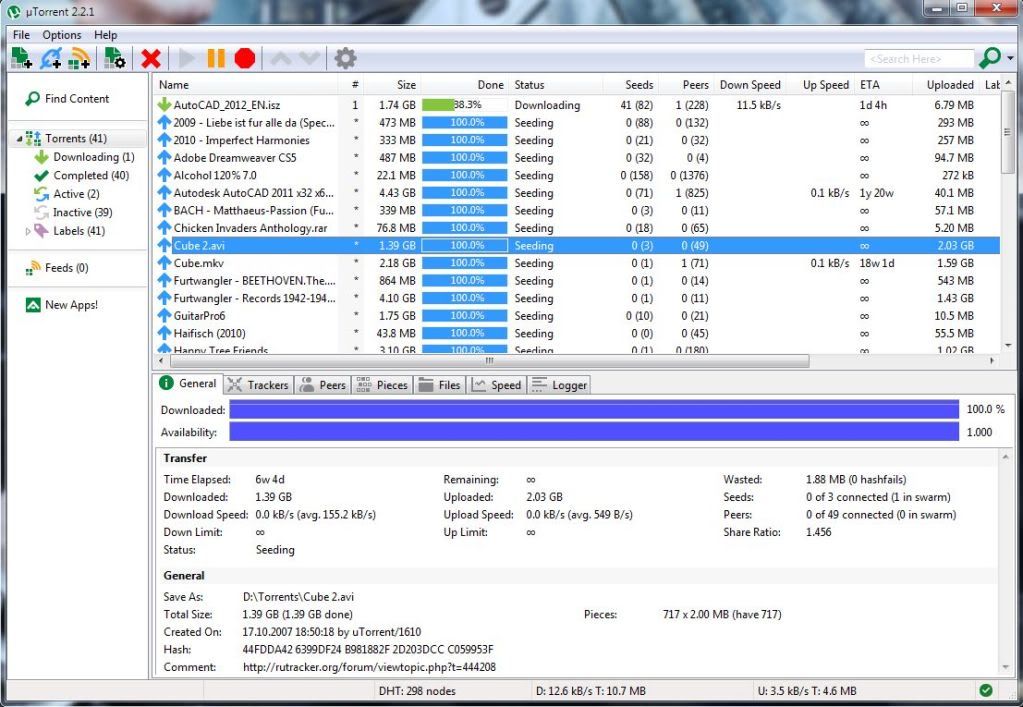
Task: Click the Add RSS Feed toolbar icon
Action: point(80,58)
